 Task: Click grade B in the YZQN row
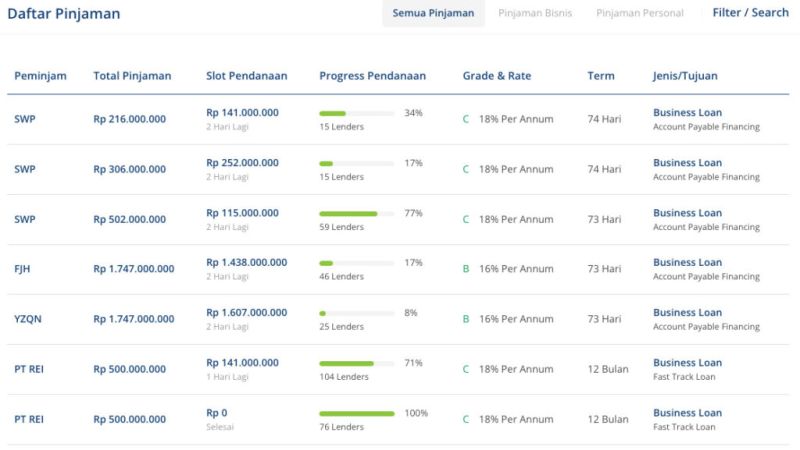tap(466, 319)
